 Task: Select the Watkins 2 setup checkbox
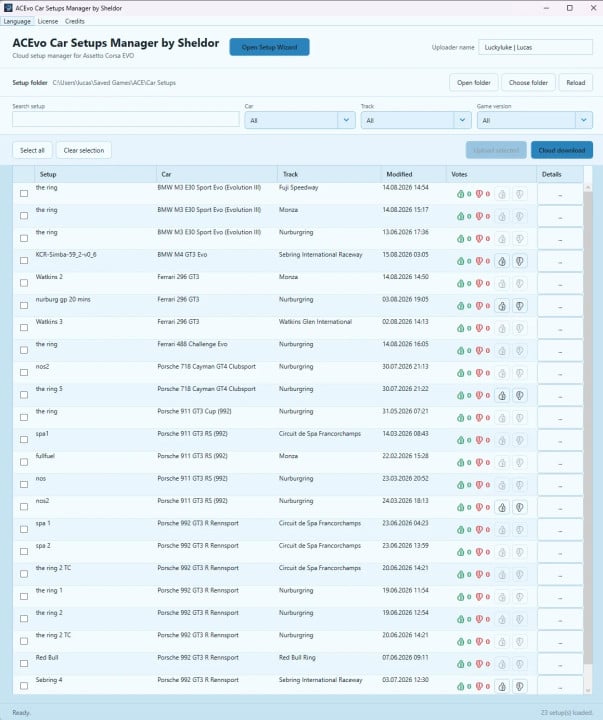point(24,283)
